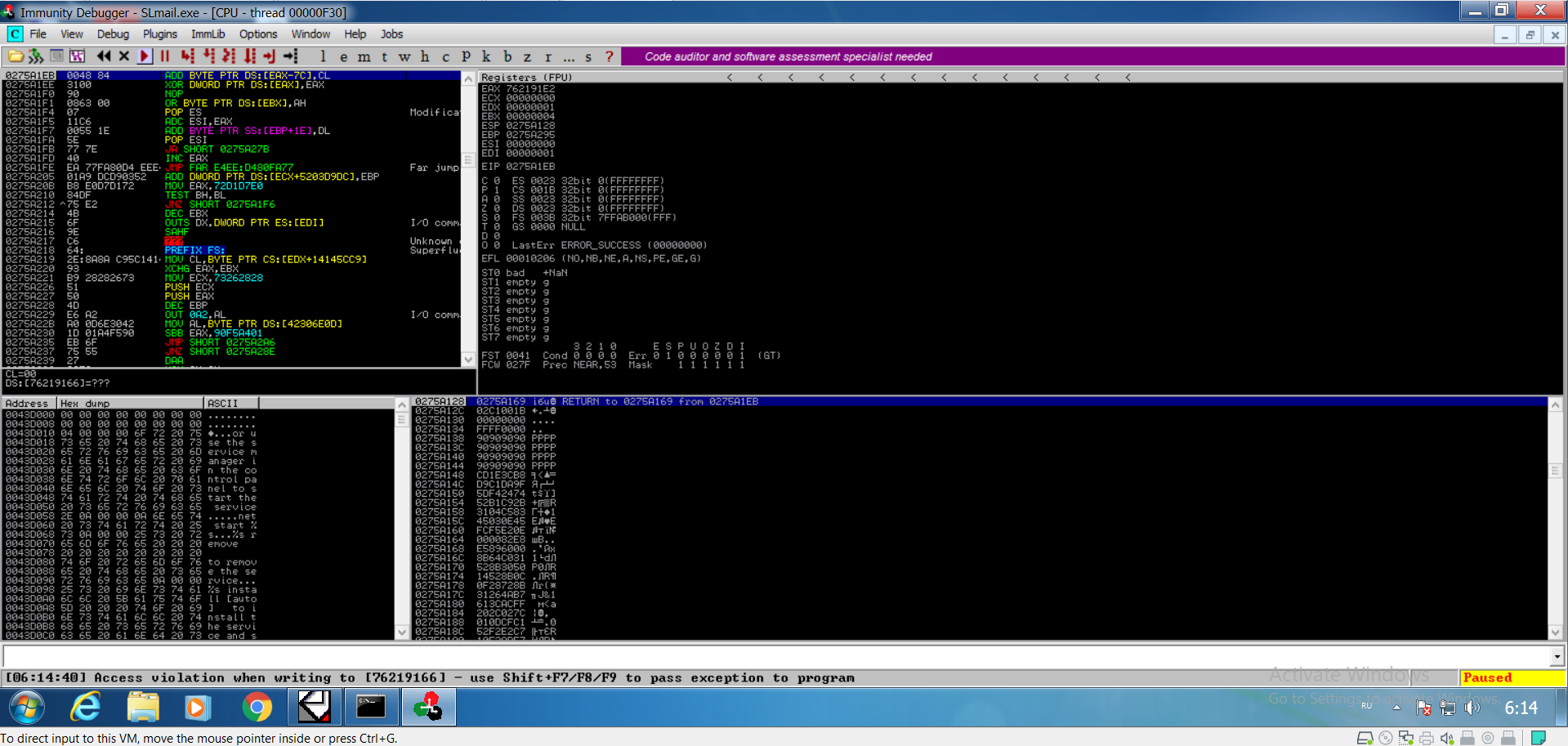Image resolution: width=1568 pixels, height=746 pixels.
Task: Open the Jobs menu
Action: (x=392, y=34)
